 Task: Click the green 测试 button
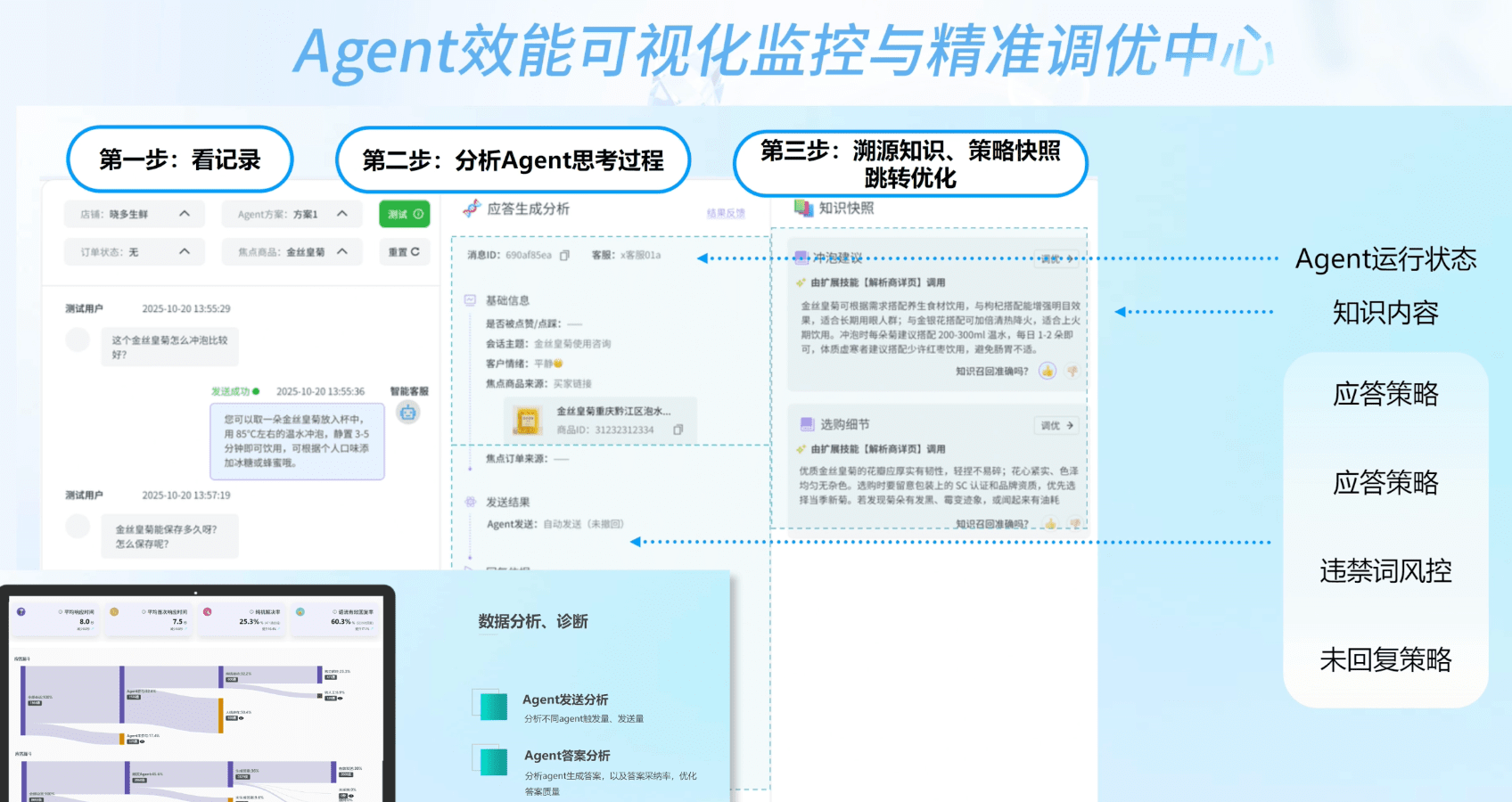tap(405, 214)
